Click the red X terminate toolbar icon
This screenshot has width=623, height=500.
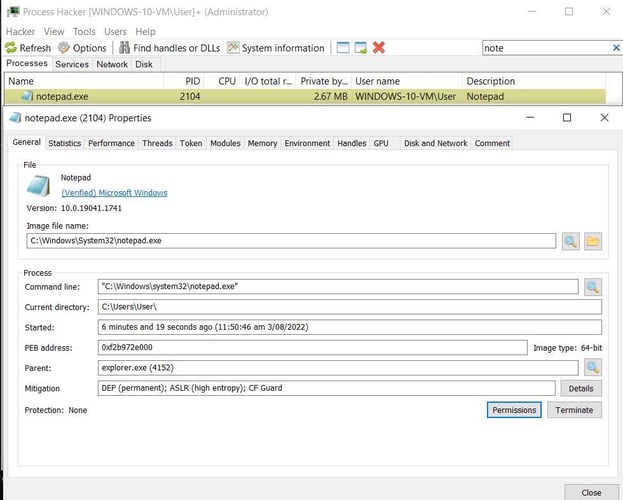tap(379, 48)
